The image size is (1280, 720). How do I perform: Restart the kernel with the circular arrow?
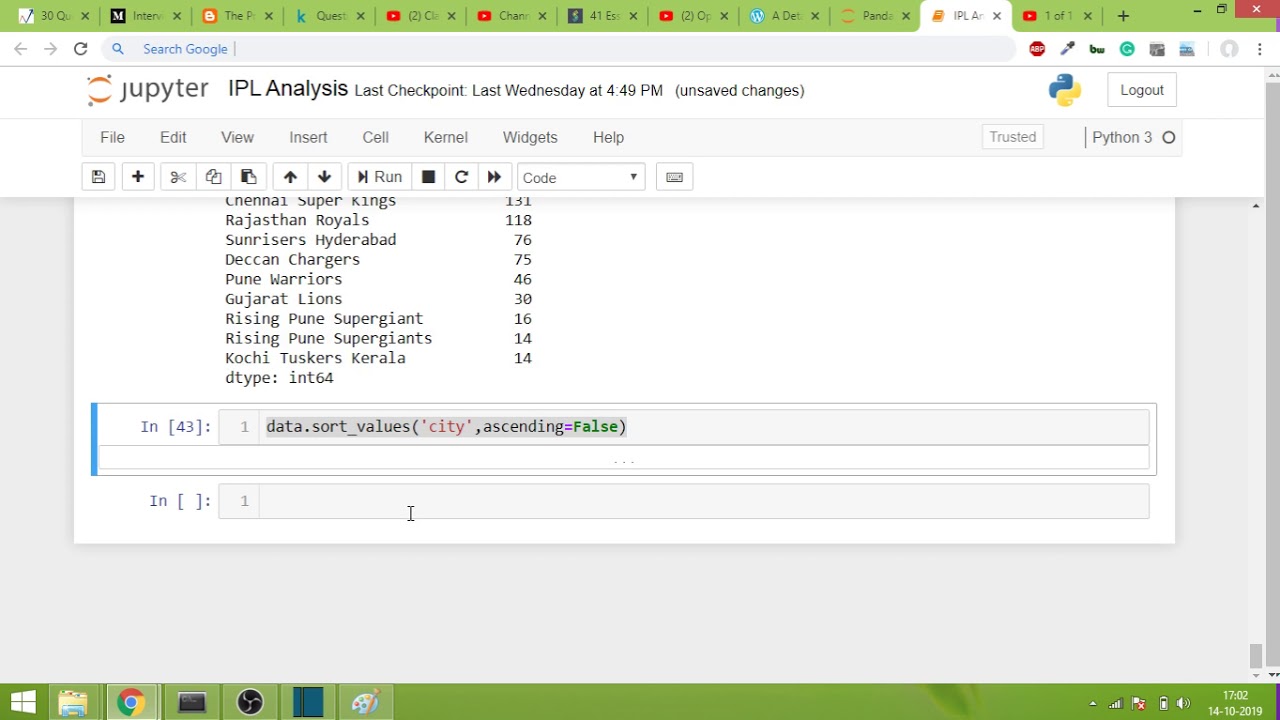click(x=461, y=177)
